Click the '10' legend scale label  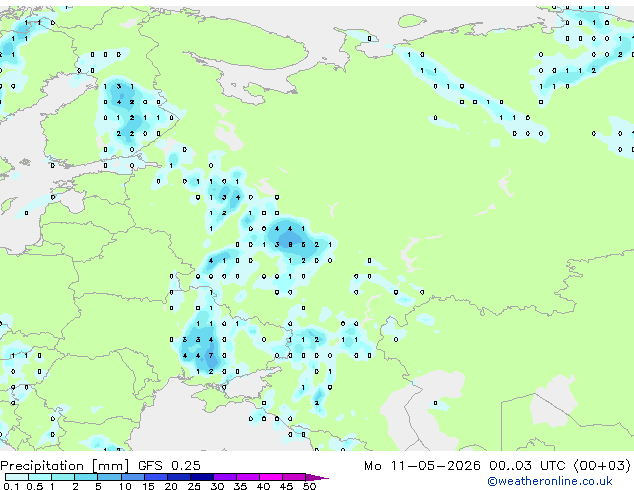[125, 486]
